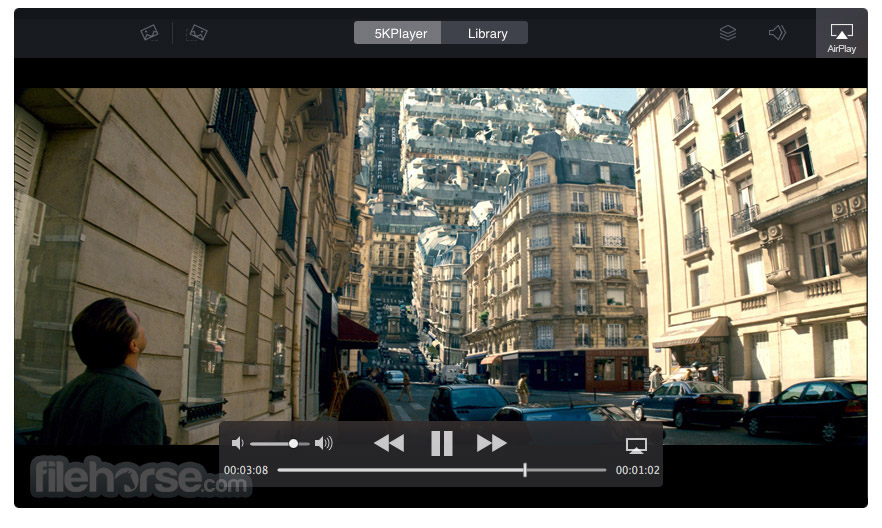Click the stacked layers icon in top bar
The height and width of the screenshot is (528, 882).
(727, 33)
